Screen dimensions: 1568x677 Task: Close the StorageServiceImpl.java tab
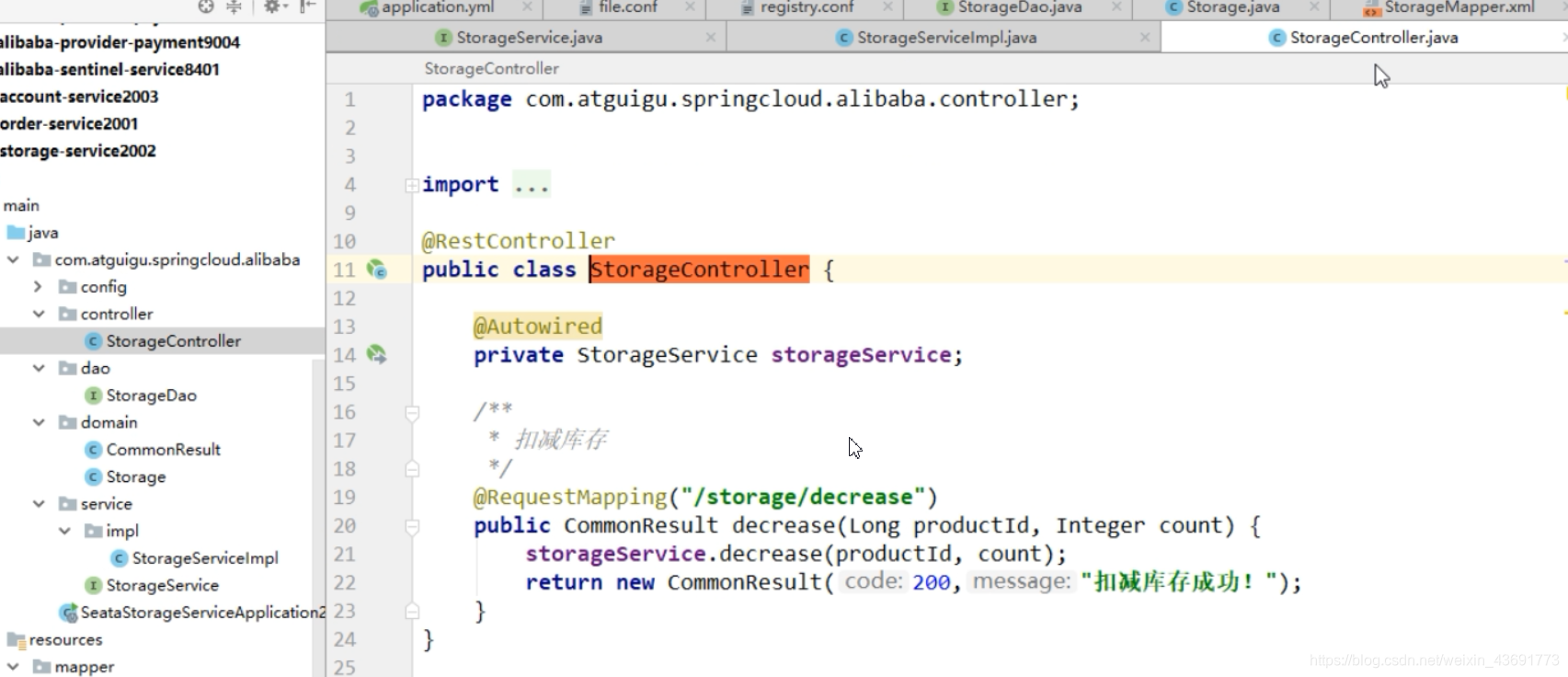click(x=1145, y=38)
